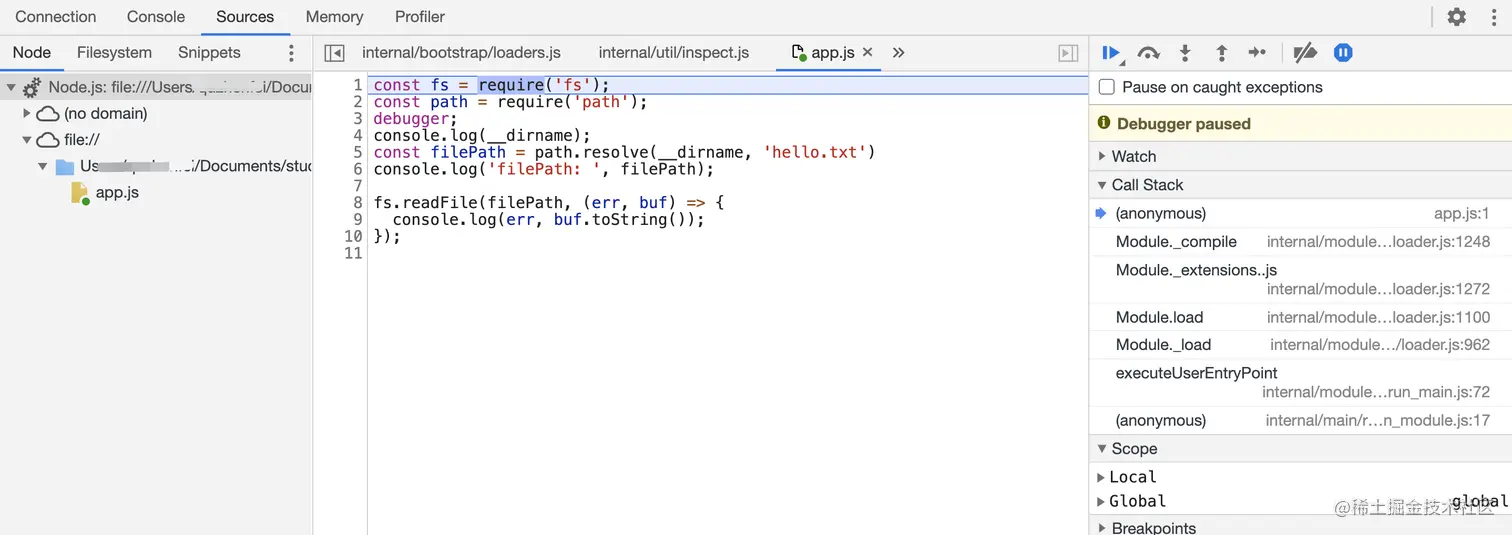Collapse the file:// tree node
The height and width of the screenshot is (535, 1512).
[x=27, y=140]
